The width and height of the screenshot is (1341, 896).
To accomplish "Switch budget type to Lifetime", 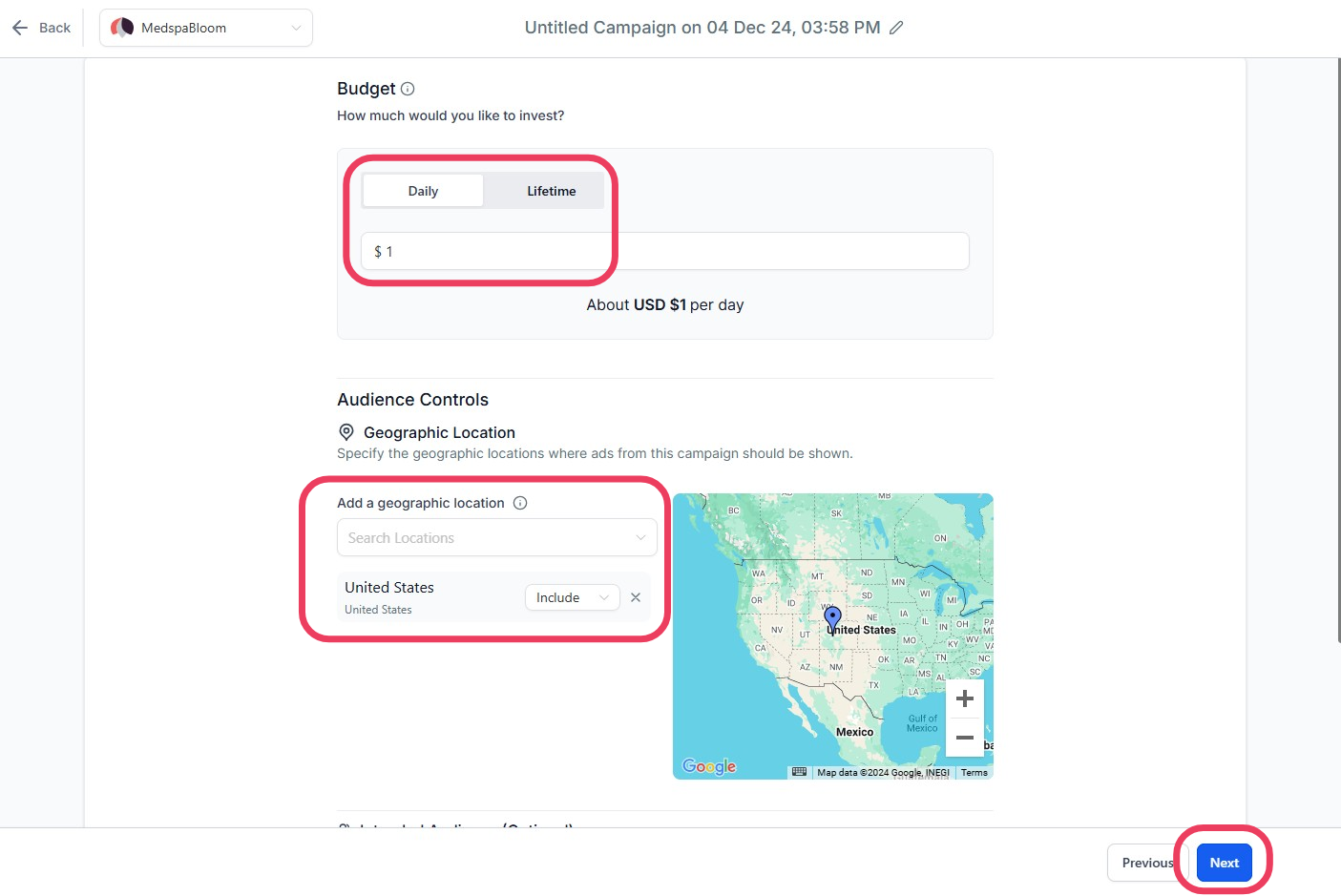I will tap(552, 191).
